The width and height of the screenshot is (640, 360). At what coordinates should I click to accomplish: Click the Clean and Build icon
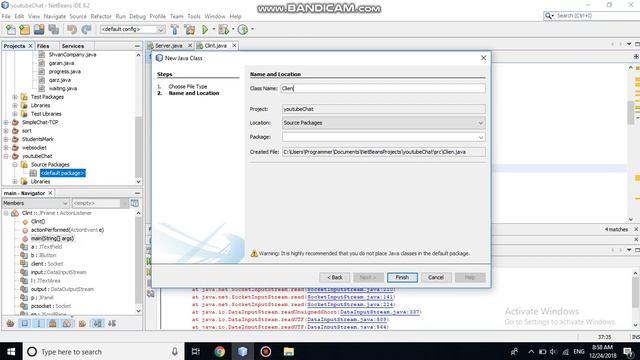click(x=190, y=29)
